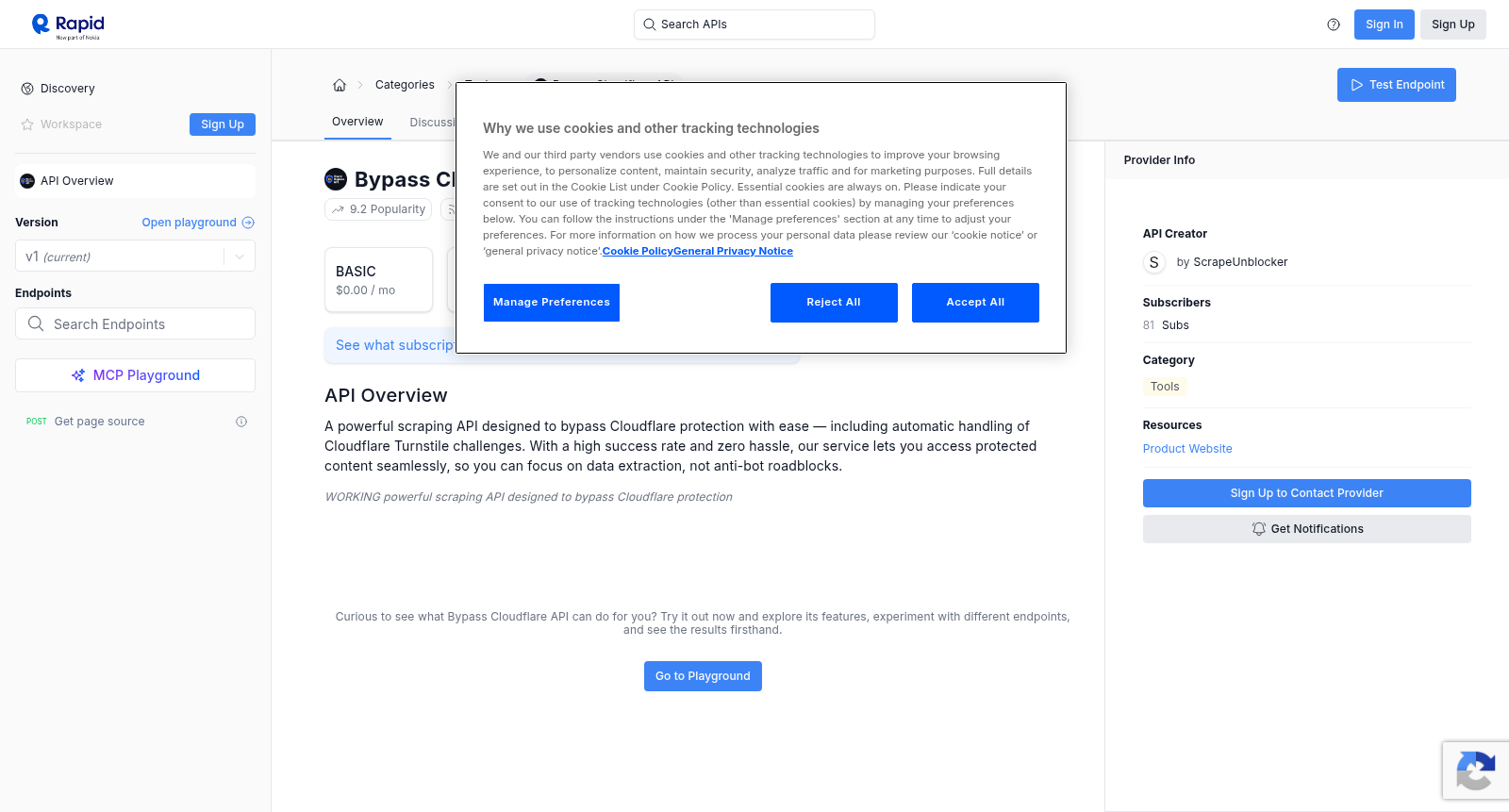Open the Product Website link

click(x=1187, y=449)
